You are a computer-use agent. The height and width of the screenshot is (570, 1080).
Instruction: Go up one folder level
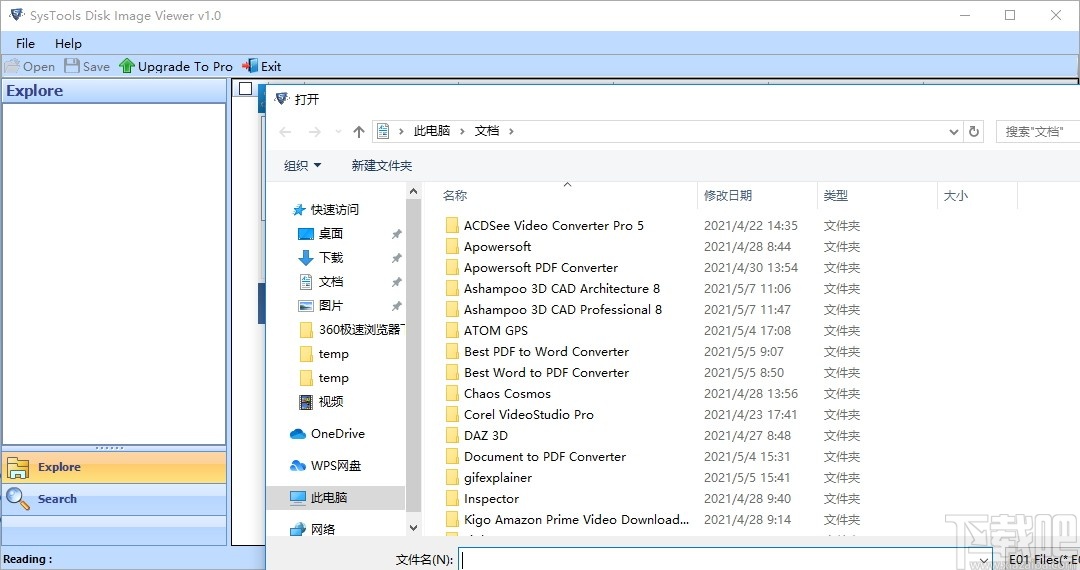tap(359, 131)
